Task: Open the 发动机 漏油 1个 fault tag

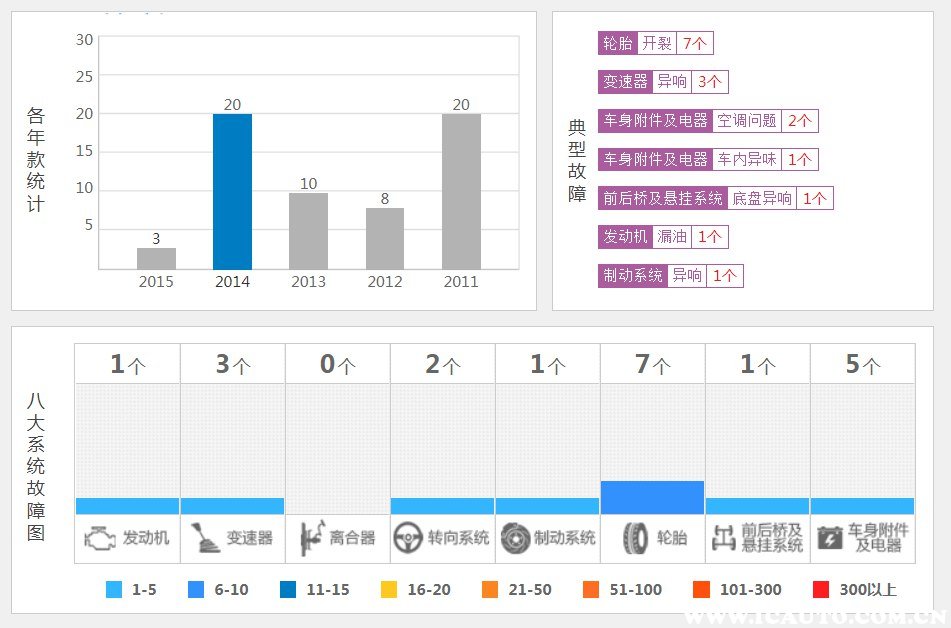Action: click(x=663, y=236)
